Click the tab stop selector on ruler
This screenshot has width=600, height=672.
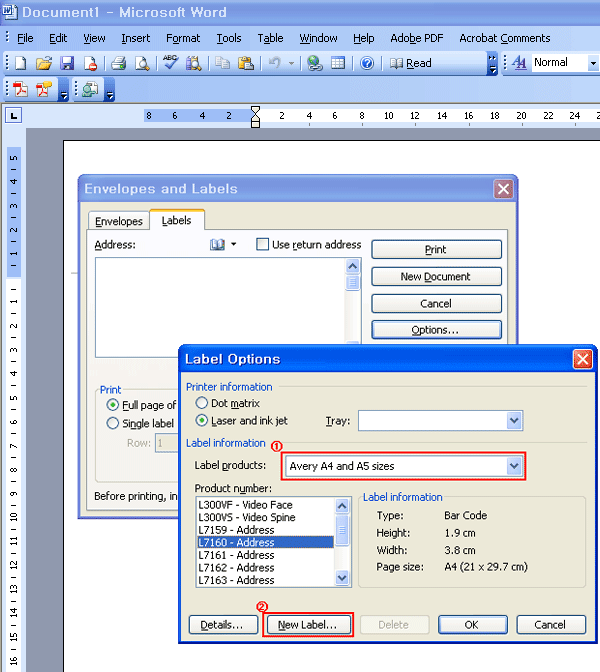(x=14, y=115)
